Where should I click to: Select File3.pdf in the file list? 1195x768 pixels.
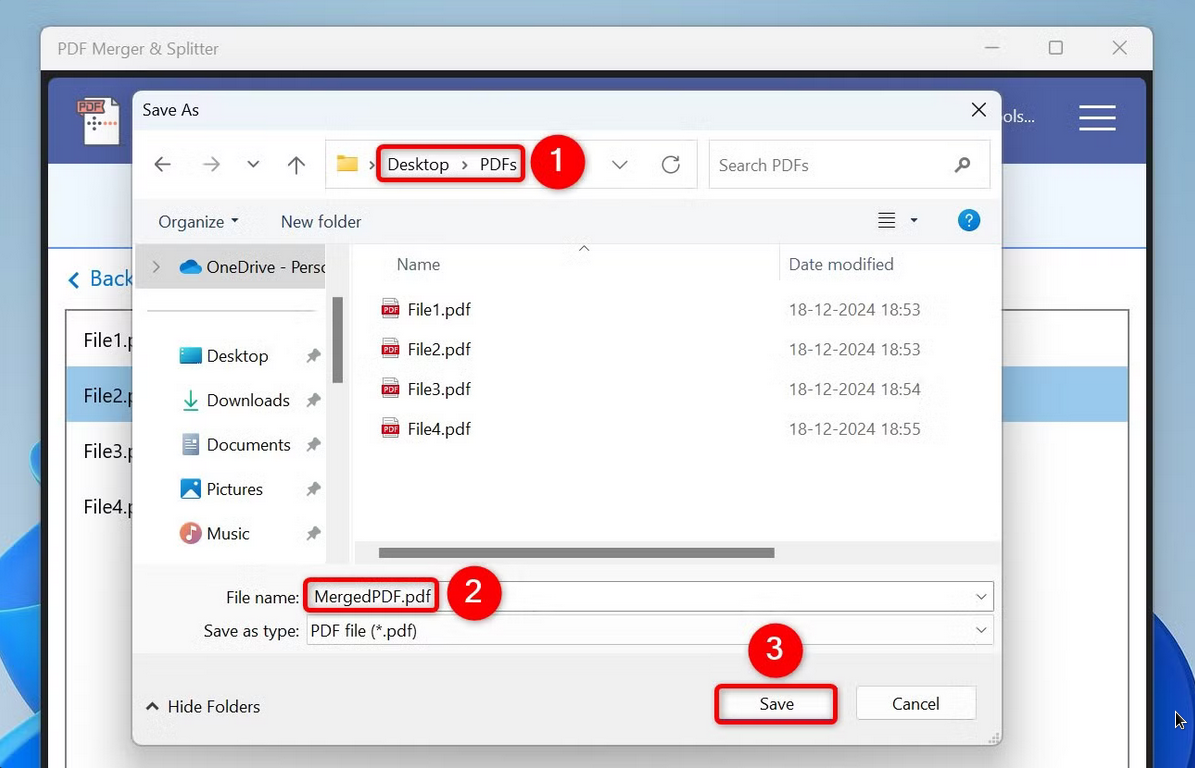click(x=439, y=389)
